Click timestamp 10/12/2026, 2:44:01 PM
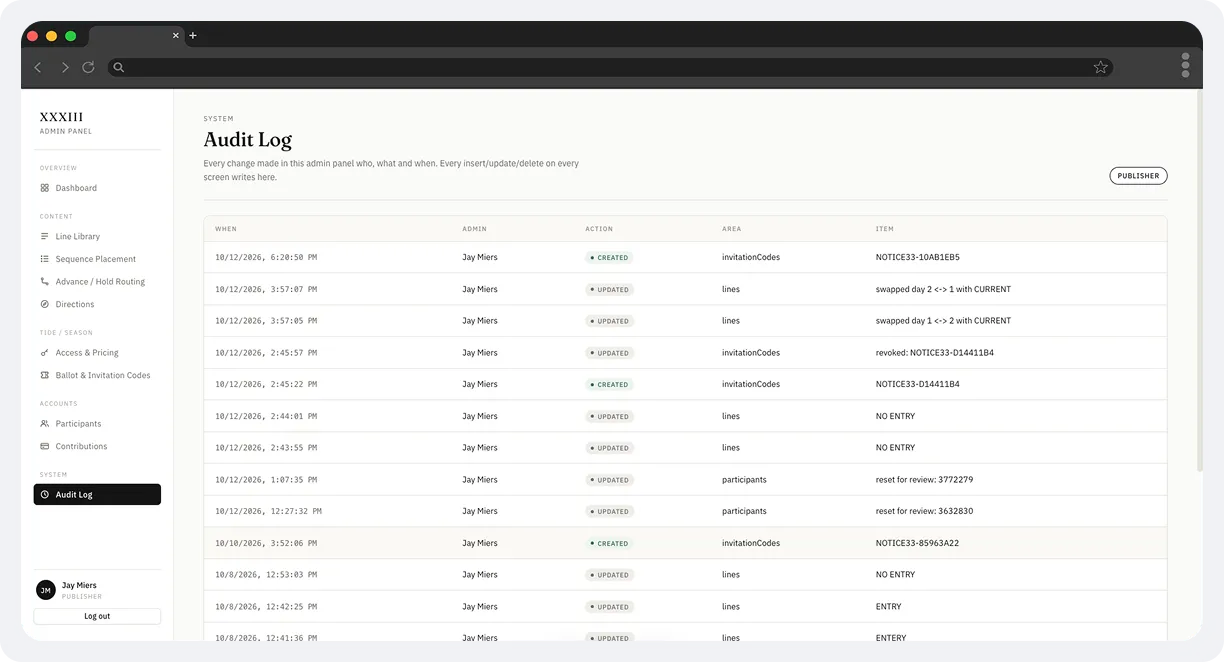 coord(266,416)
